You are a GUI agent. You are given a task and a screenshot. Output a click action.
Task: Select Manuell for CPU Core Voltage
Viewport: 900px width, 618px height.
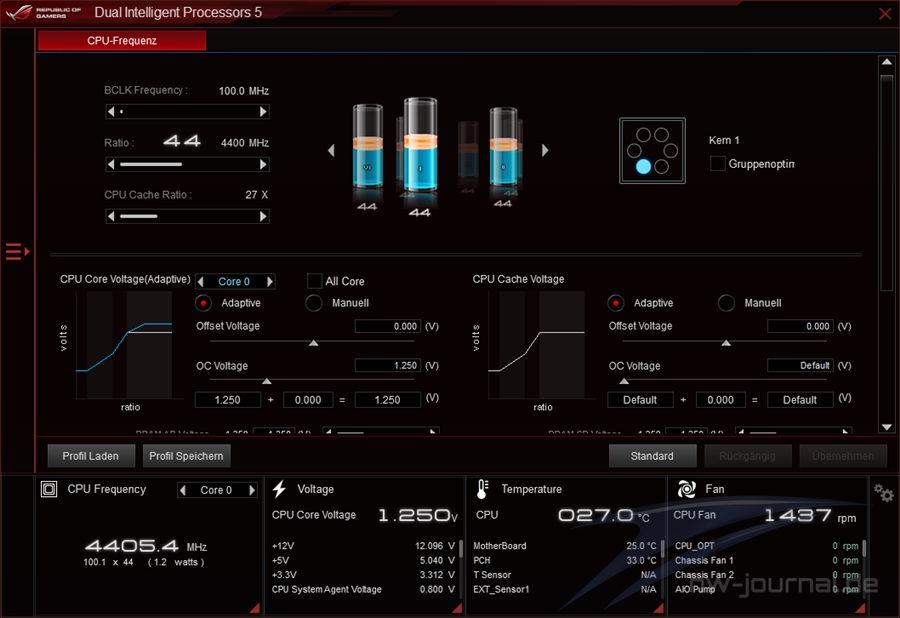pyautogui.click(x=313, y=302)
